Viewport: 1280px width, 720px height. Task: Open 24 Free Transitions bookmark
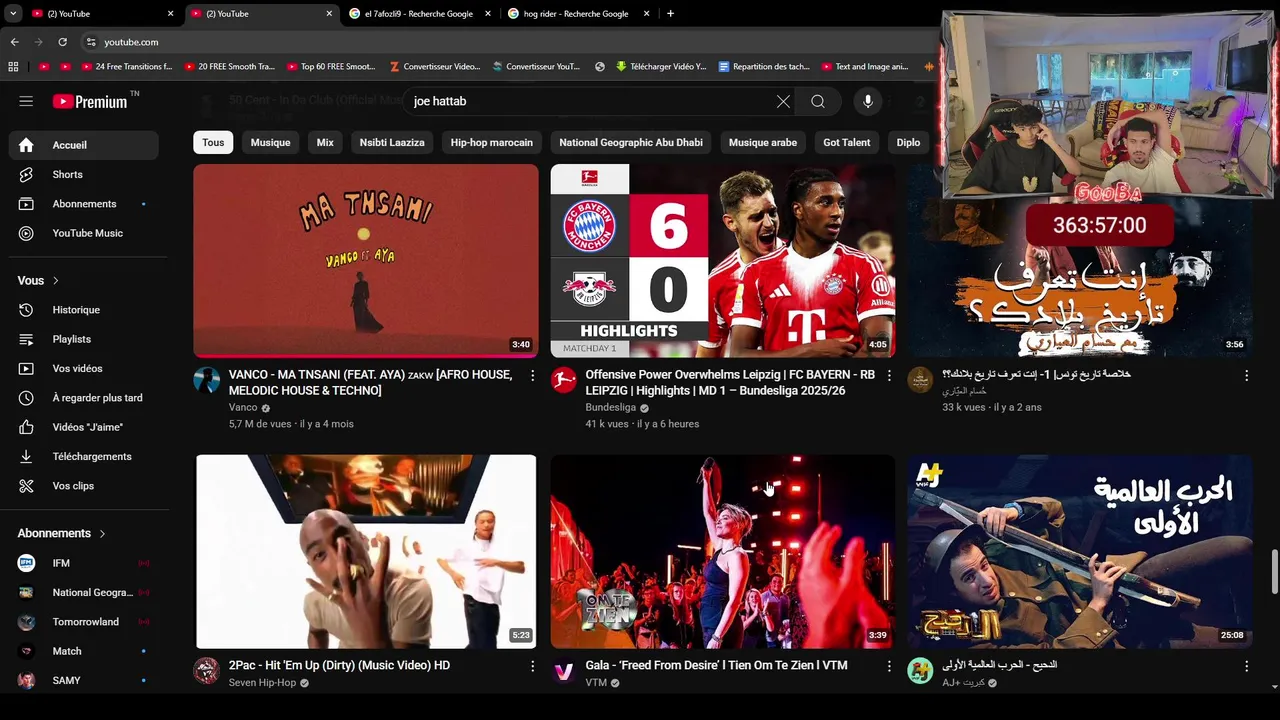tap(126, 67)
